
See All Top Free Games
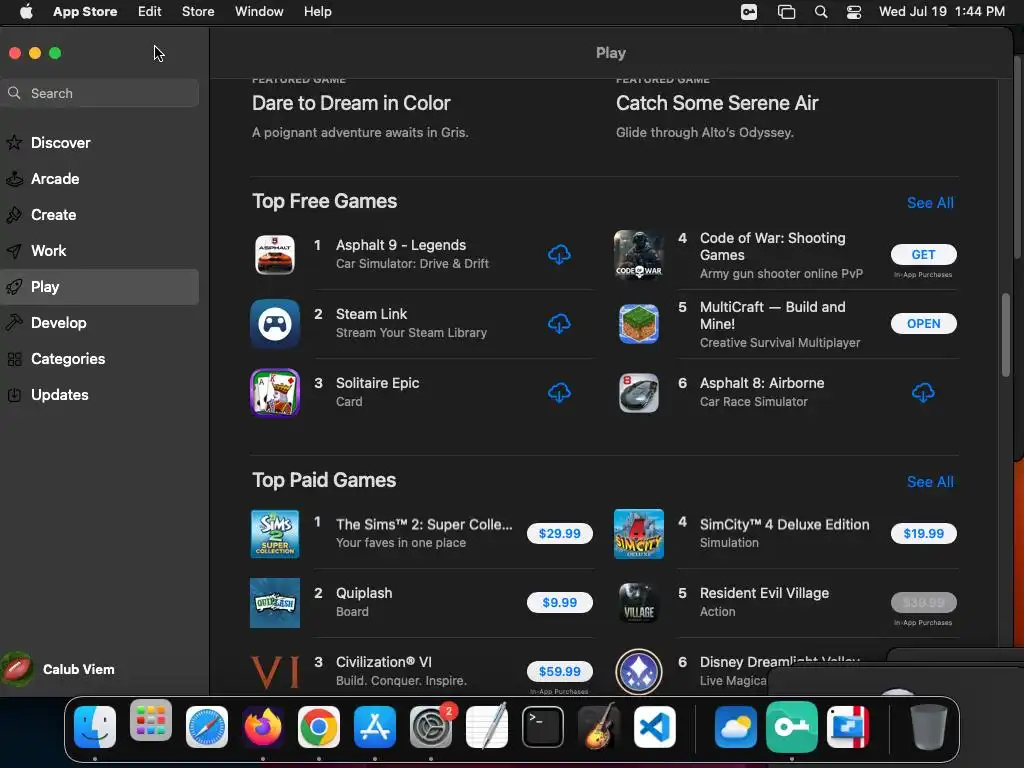point(930,202)
